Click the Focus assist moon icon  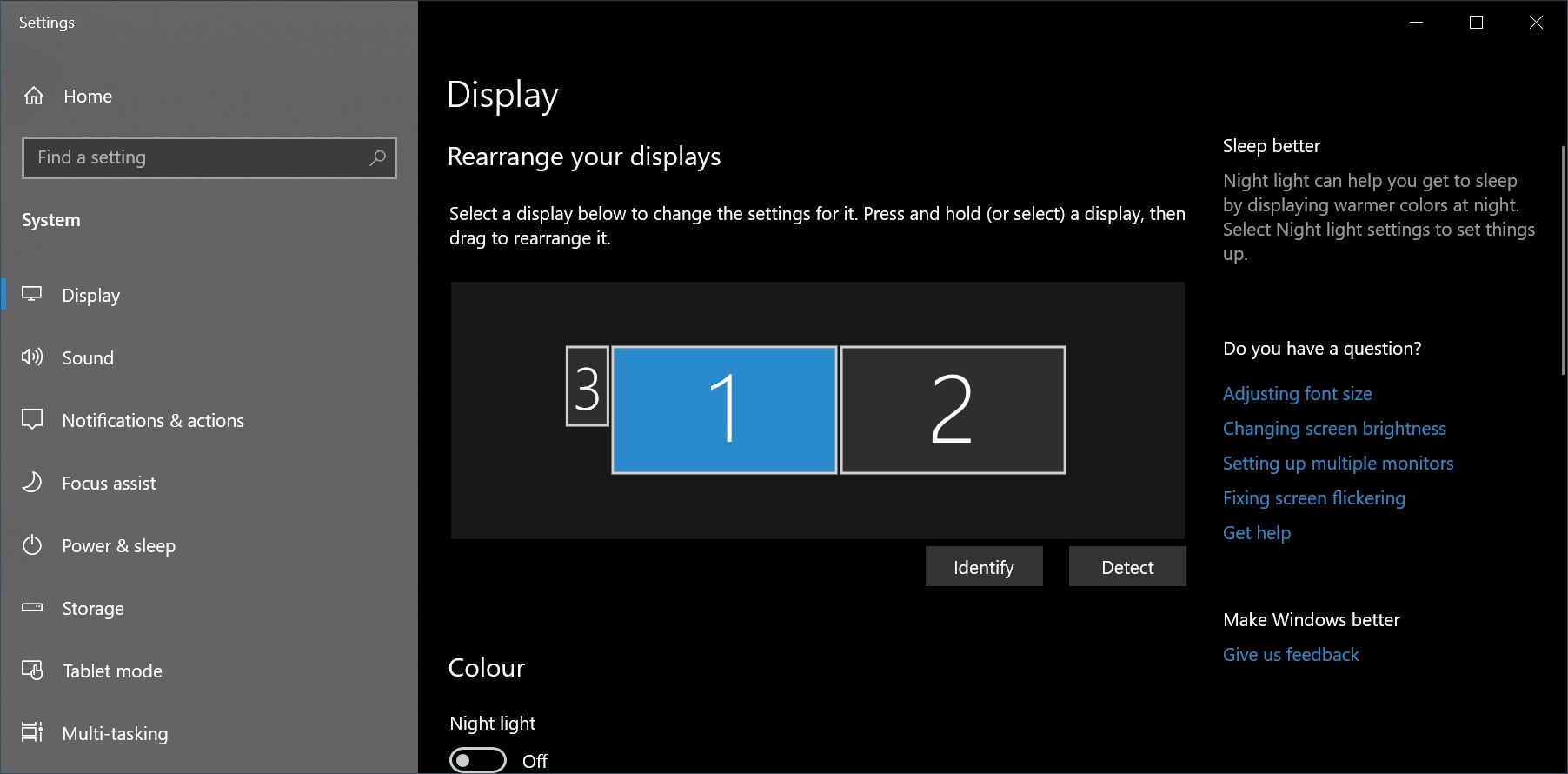[32, 483]
